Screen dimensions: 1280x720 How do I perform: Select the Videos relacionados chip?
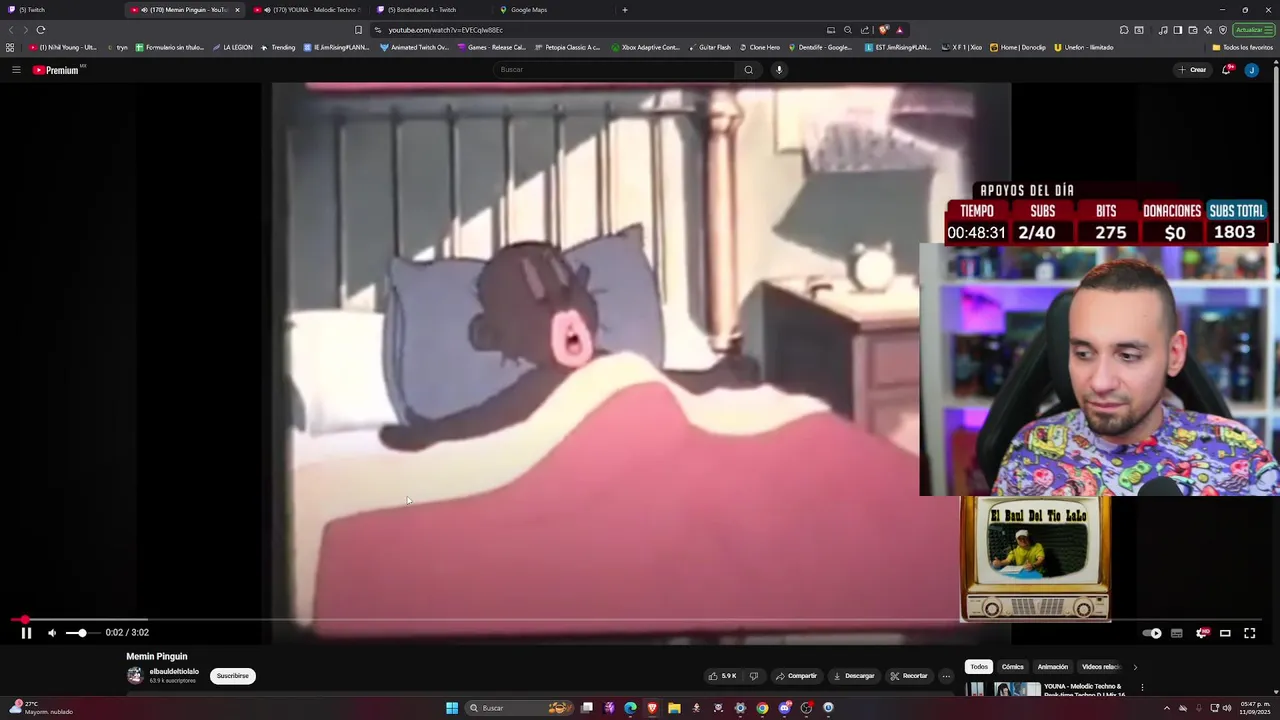(x=1100, y=667)
